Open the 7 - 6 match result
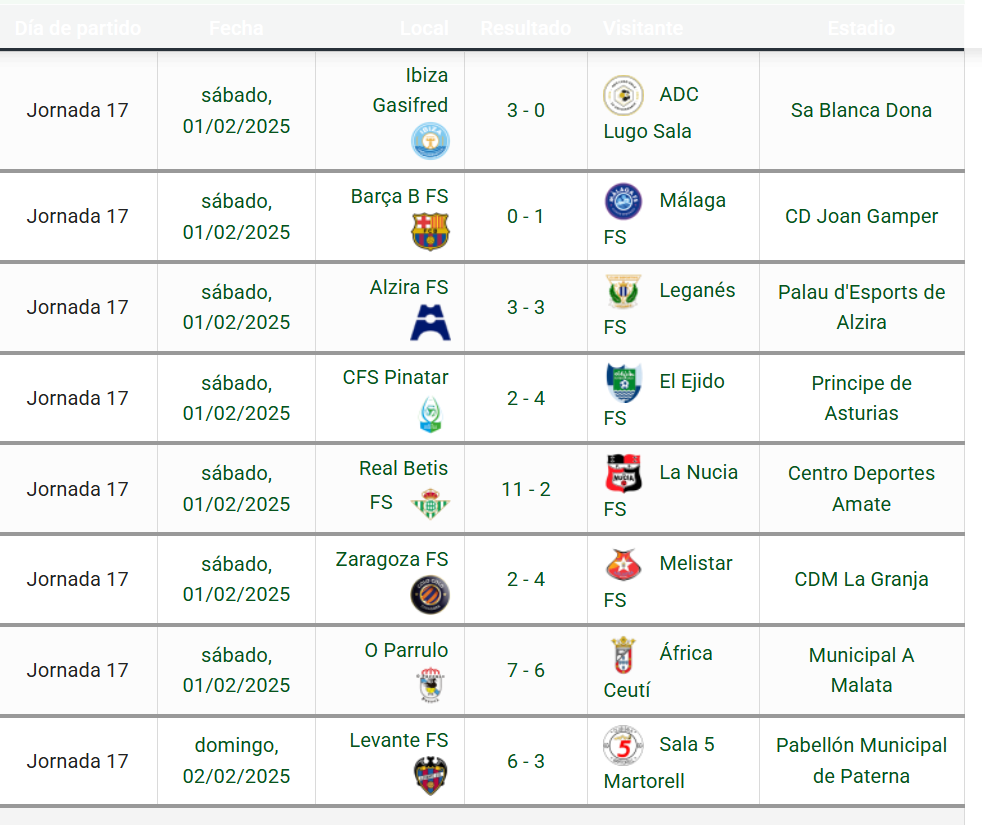This screenshot has height=825, width=982. [x=526, y=670]
